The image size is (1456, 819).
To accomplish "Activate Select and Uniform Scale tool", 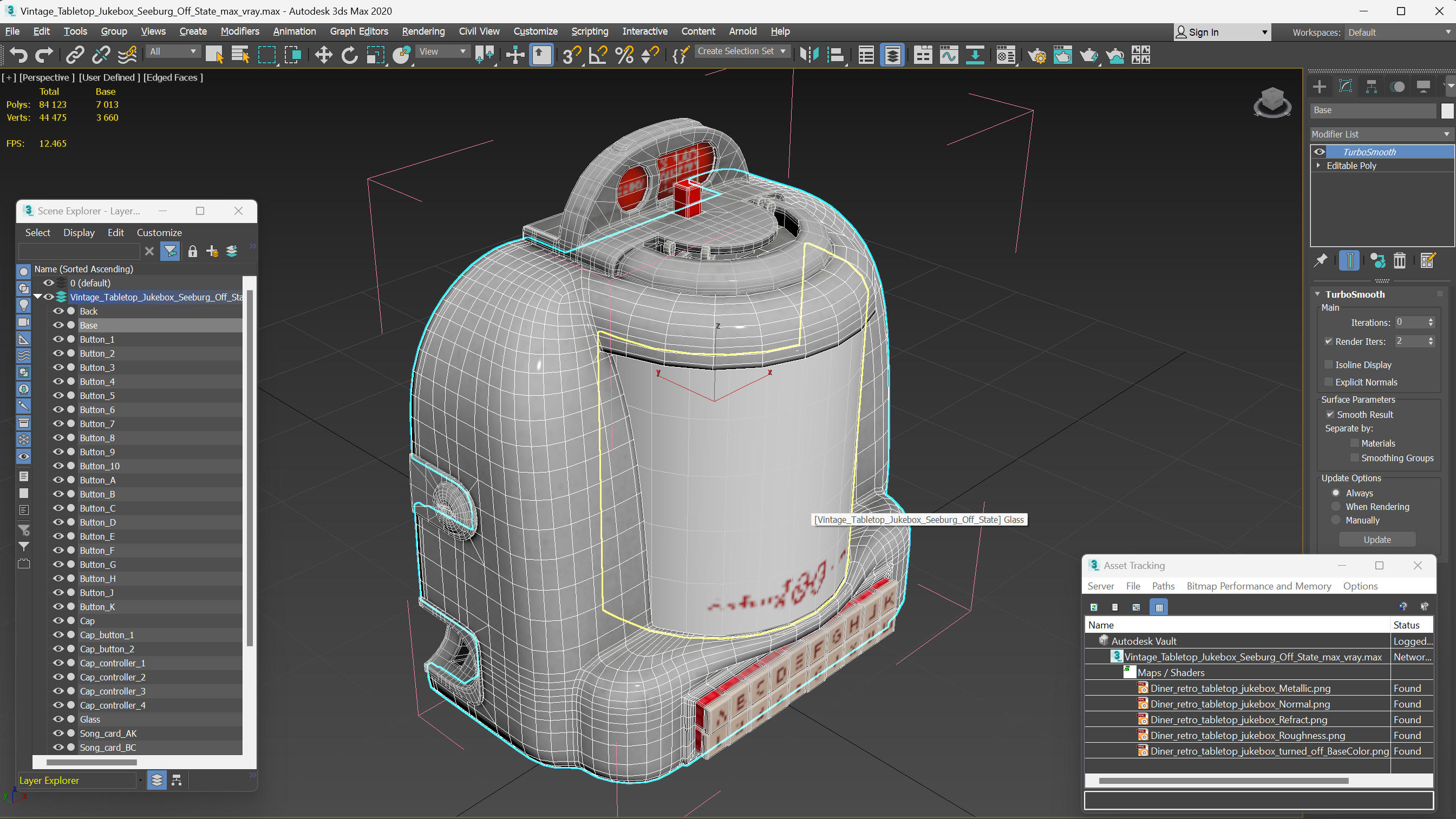I will coord(375,55).
